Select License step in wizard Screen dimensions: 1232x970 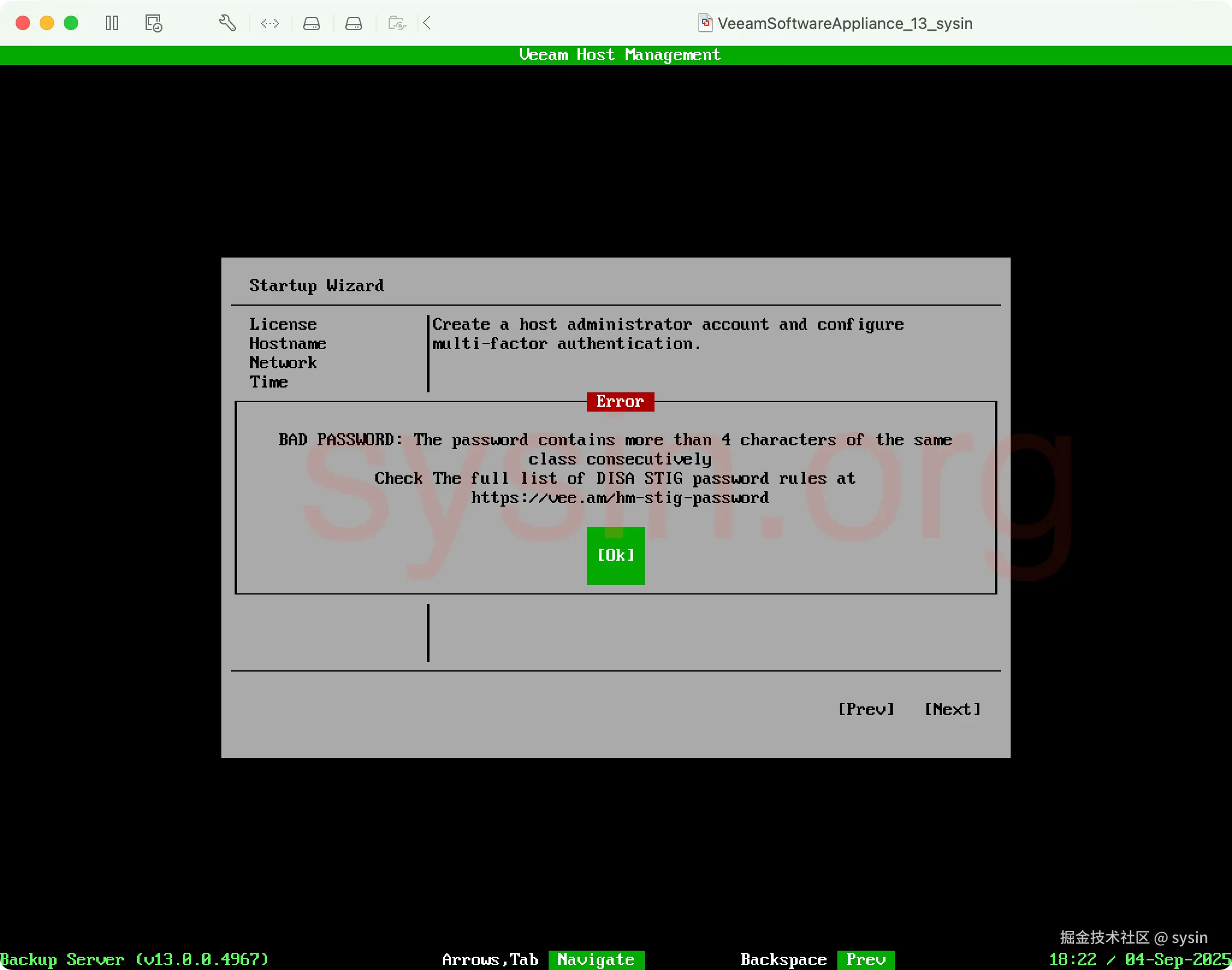pyautogui.click(x=283, y=324)
